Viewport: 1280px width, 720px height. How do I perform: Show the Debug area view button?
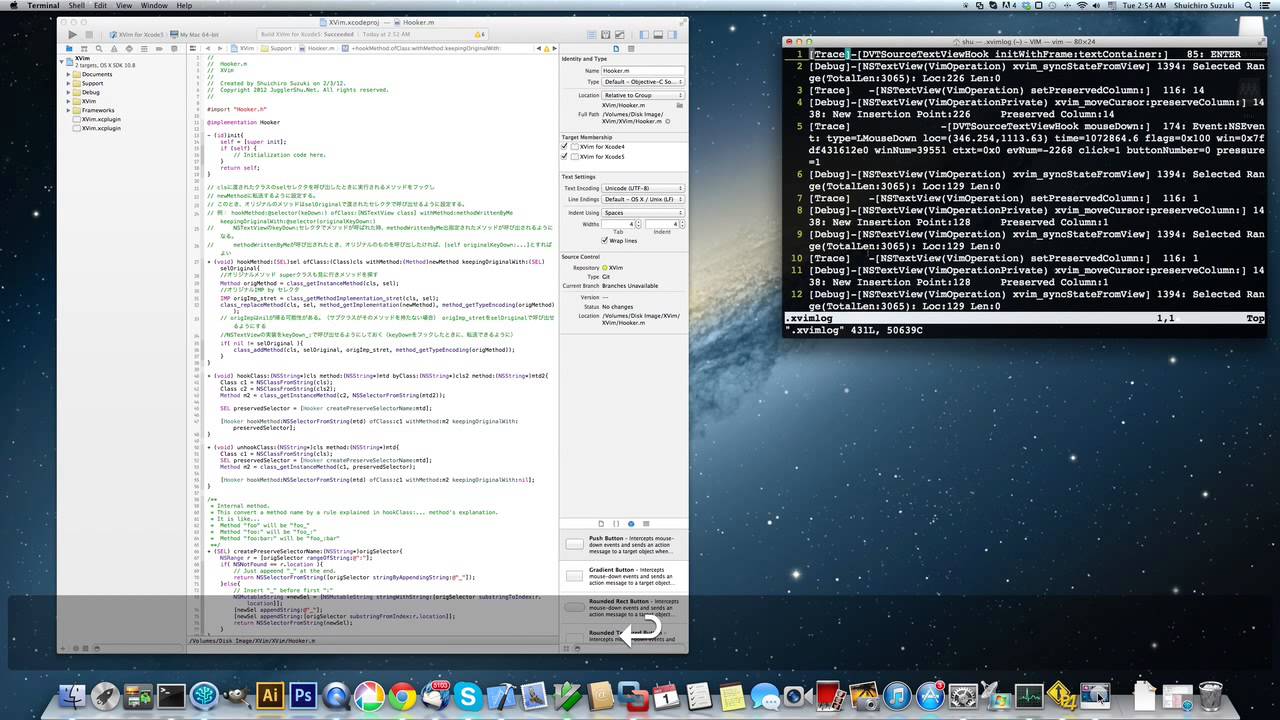pos(658,35)
